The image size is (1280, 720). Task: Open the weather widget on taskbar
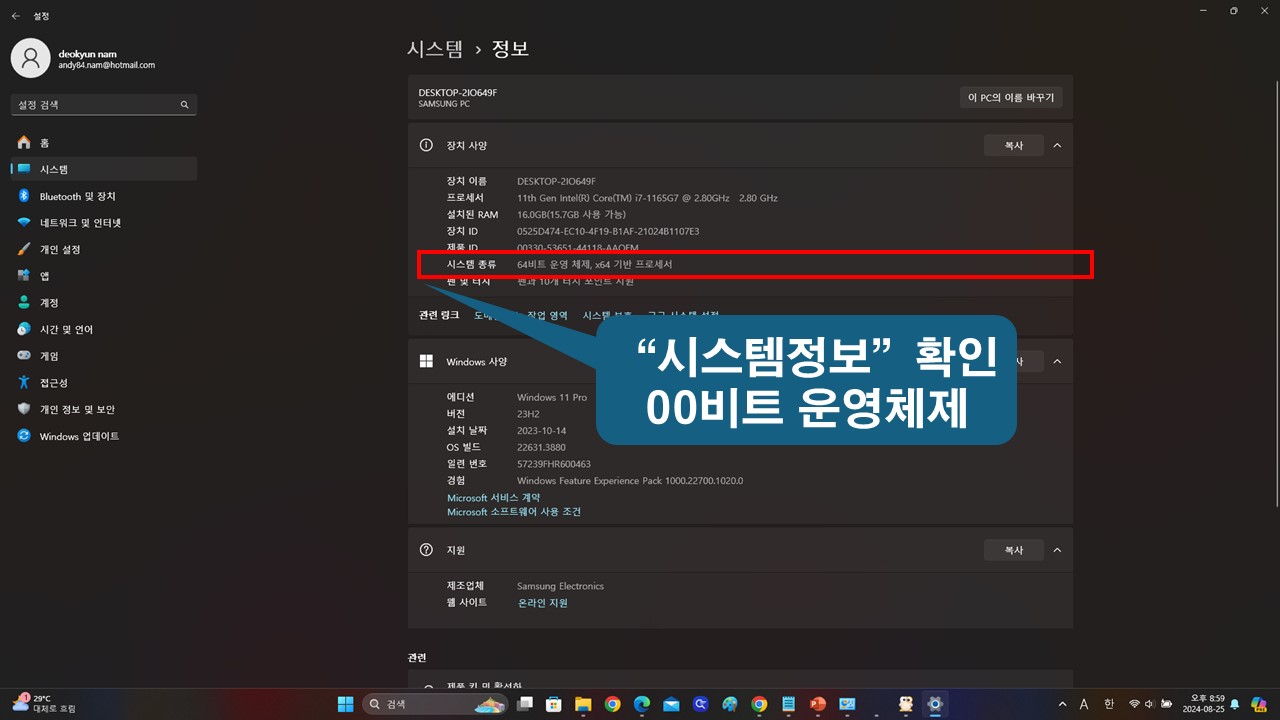pyautogui.click(x=44, y=704)
